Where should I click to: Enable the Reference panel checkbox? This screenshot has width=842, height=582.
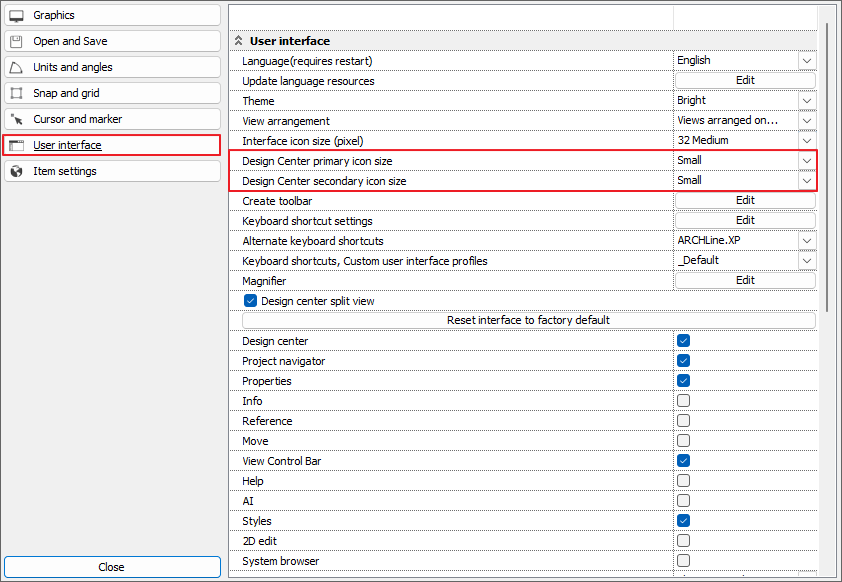pyautogui.click(x=683, y=420)
